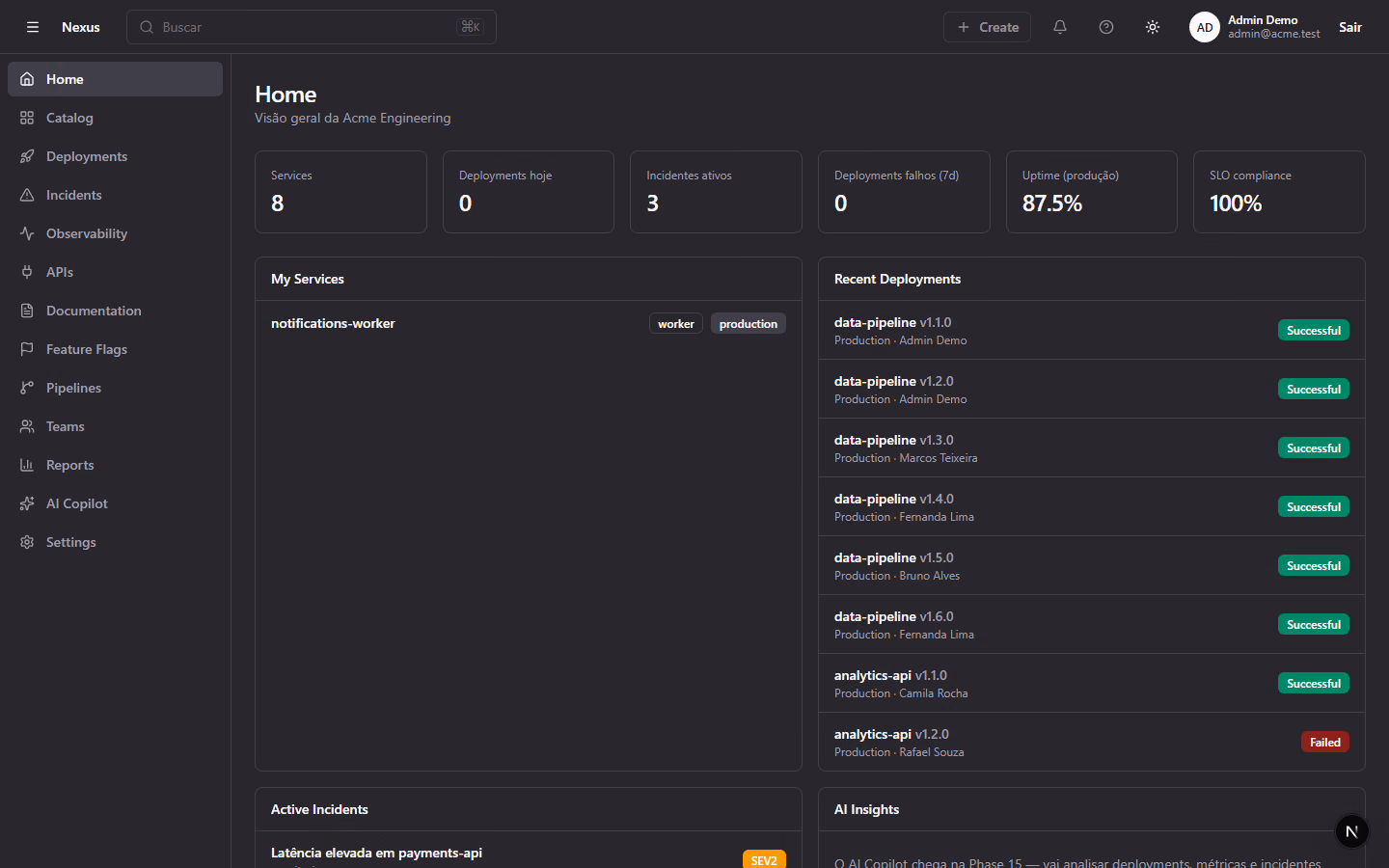The width and height of the screenshot is (1389, 868).
Task: Go to Home in the sidebar
Action: coord(115,79)
